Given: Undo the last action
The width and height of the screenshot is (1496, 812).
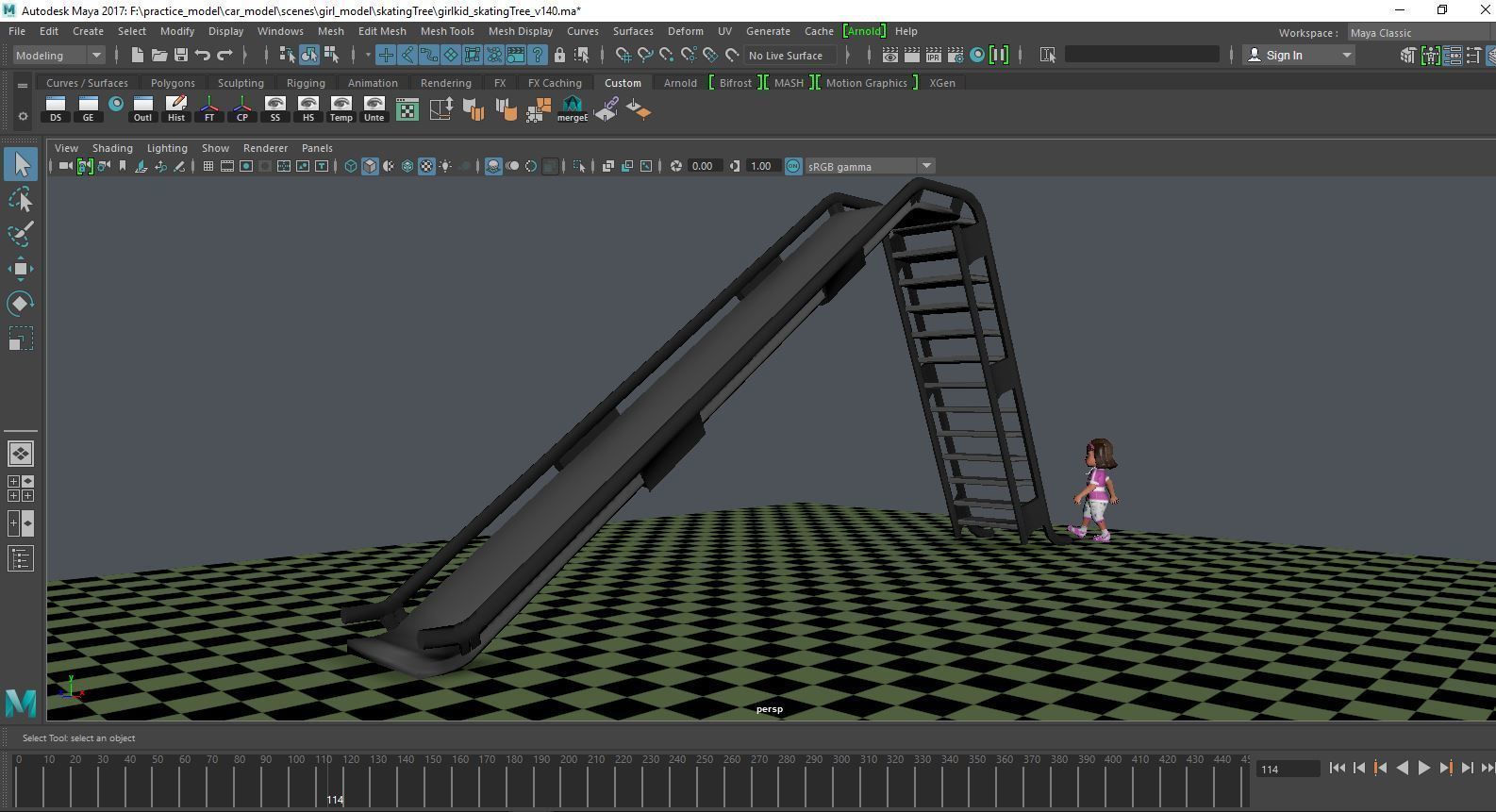Looking at the screenshot, I should click(203, 55).
